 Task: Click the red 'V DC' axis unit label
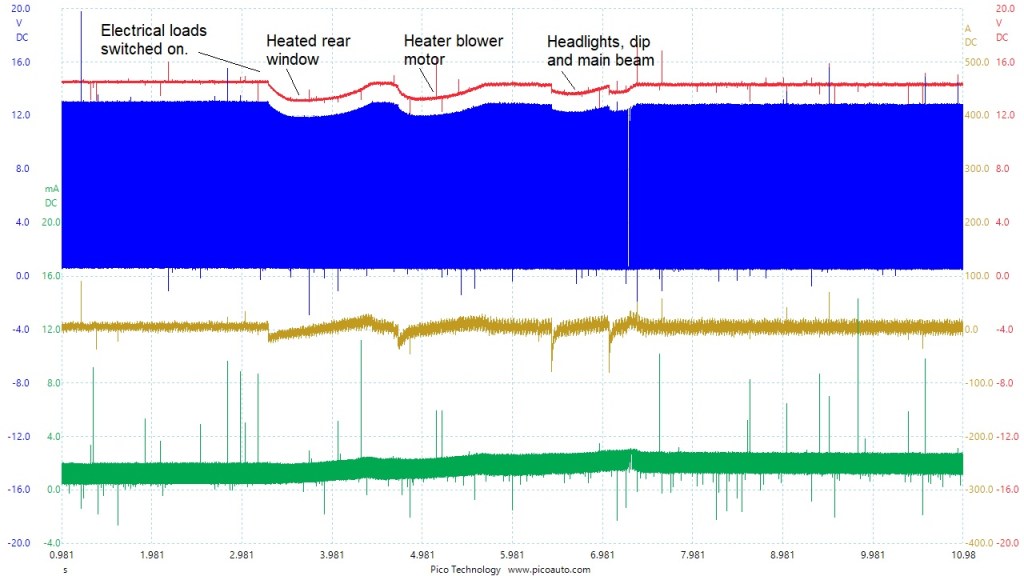tap(1001, 30)
